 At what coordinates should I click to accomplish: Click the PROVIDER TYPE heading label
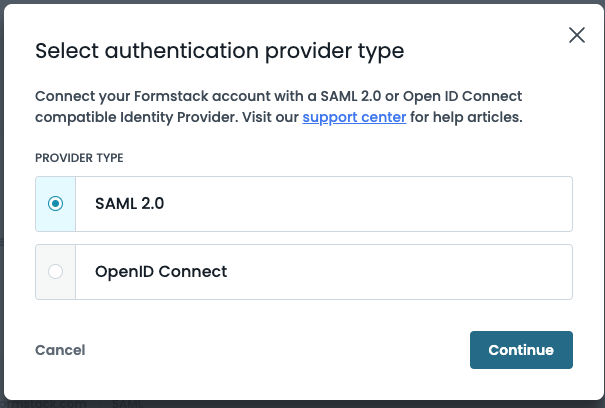point(79,158)
